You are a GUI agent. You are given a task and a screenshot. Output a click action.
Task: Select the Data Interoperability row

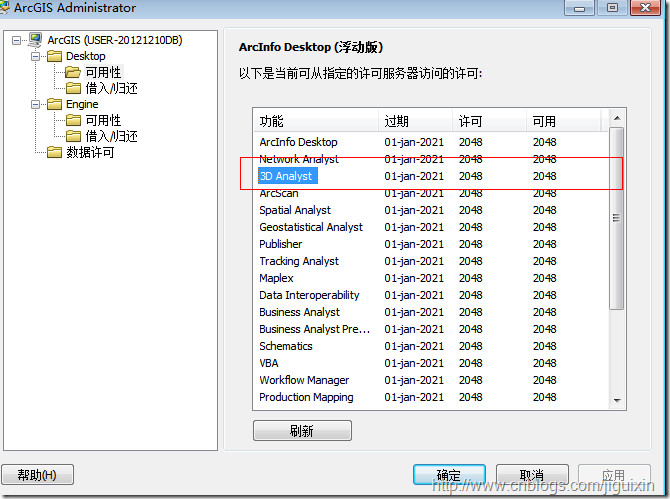click(432, 295)
